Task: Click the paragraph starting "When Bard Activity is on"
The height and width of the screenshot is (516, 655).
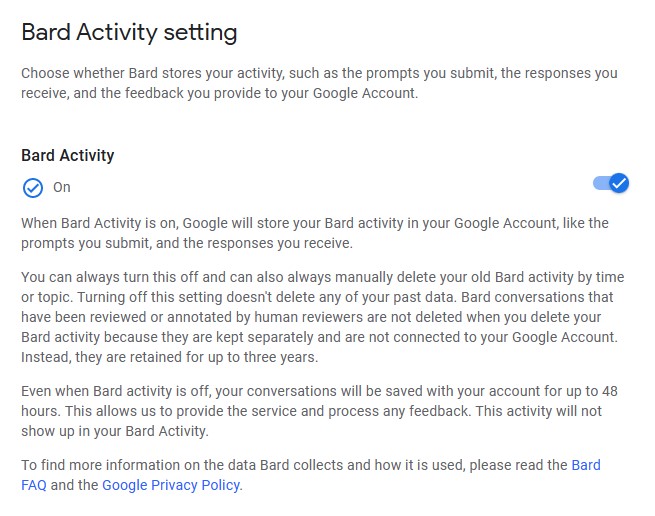Action: click(315, 233)
